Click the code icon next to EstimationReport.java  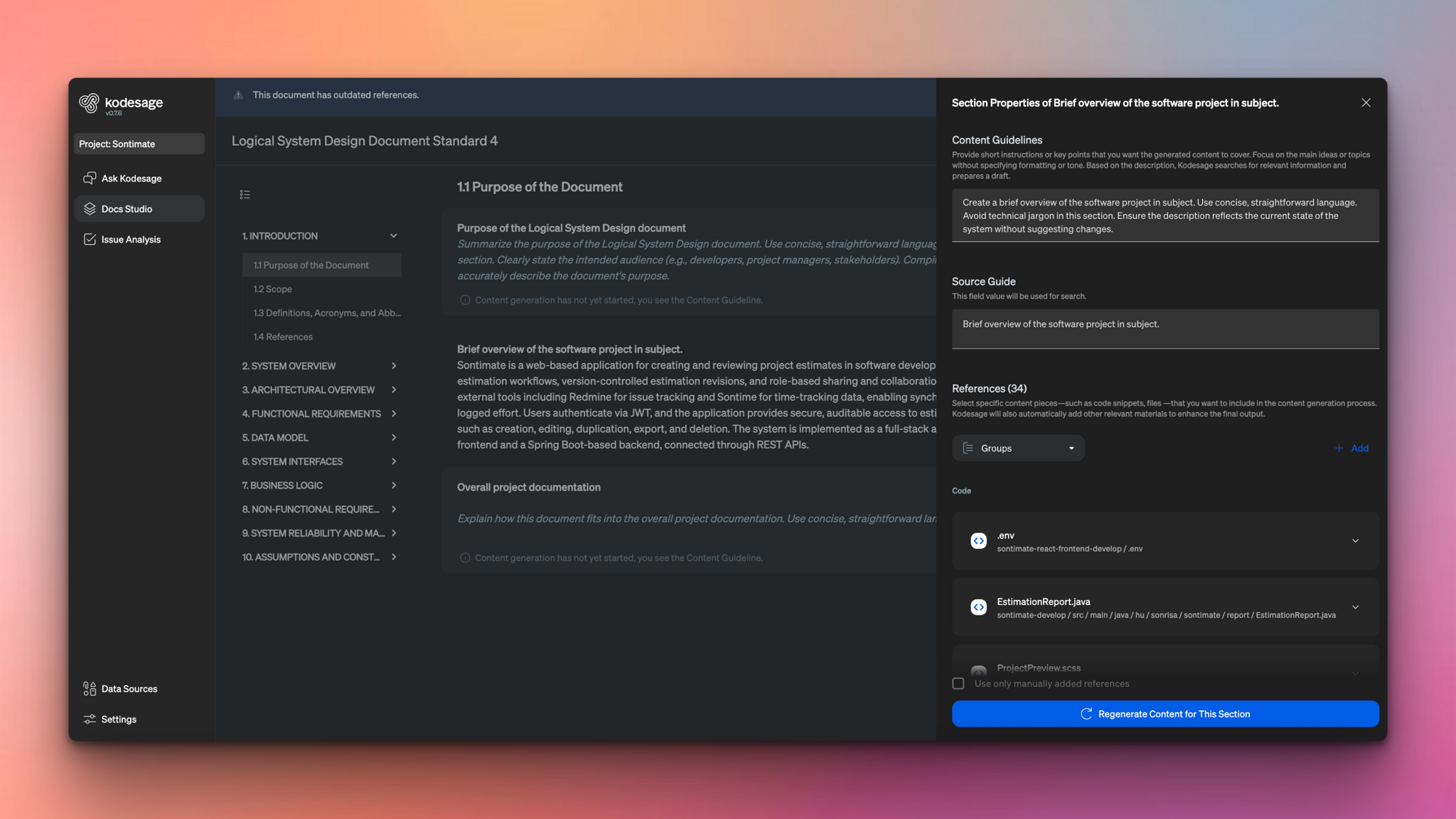tap(978, 607)
